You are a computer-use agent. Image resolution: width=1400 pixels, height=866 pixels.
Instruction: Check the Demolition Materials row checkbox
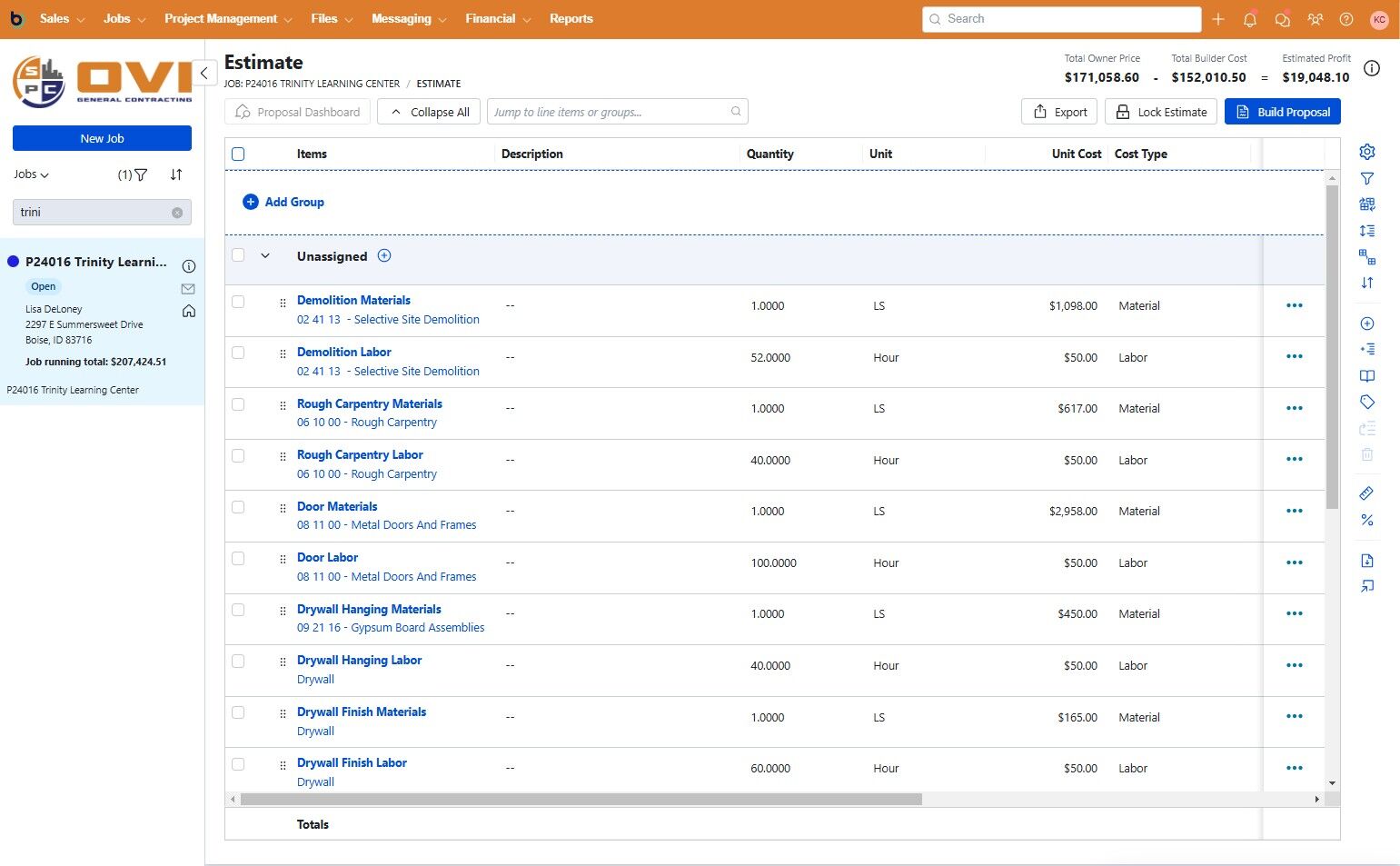coord(238,302)
